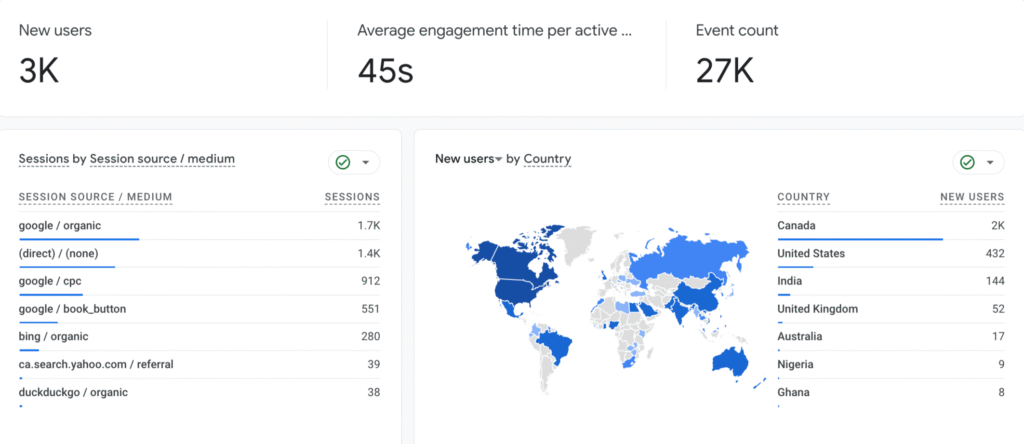The width and height of the screenshot is (1024, 444).
Task: Click the bing / organic row
Action: pos(52,337)
